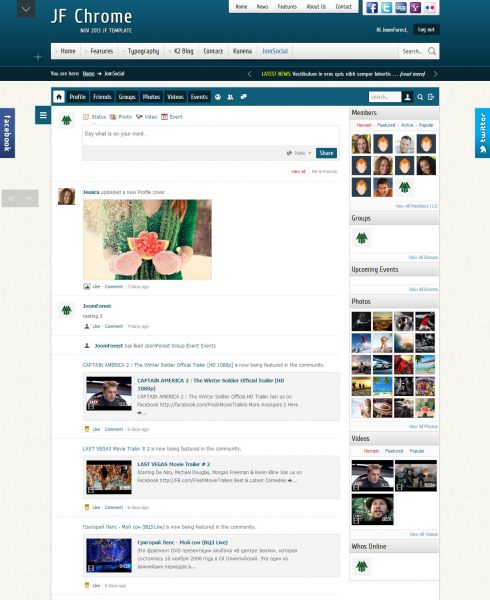Open the globe notifications icon in toolbar

pyautogui.click(x=218, y=97)
